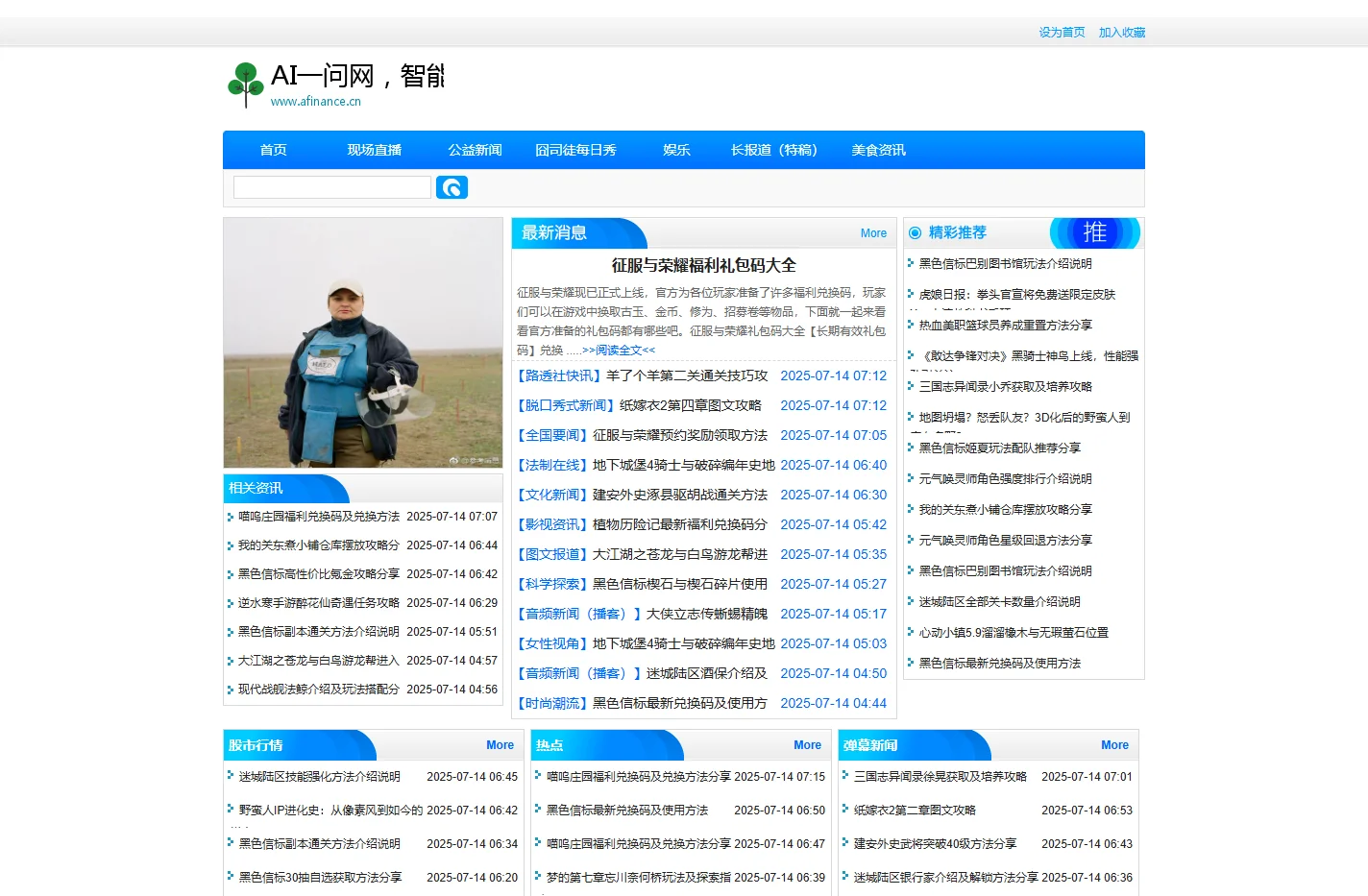1368x896 pixels.
Task: Open 喵呜庄园福利兑换码及兑换方法 in 相关资讯
Action: pos(319,517)
